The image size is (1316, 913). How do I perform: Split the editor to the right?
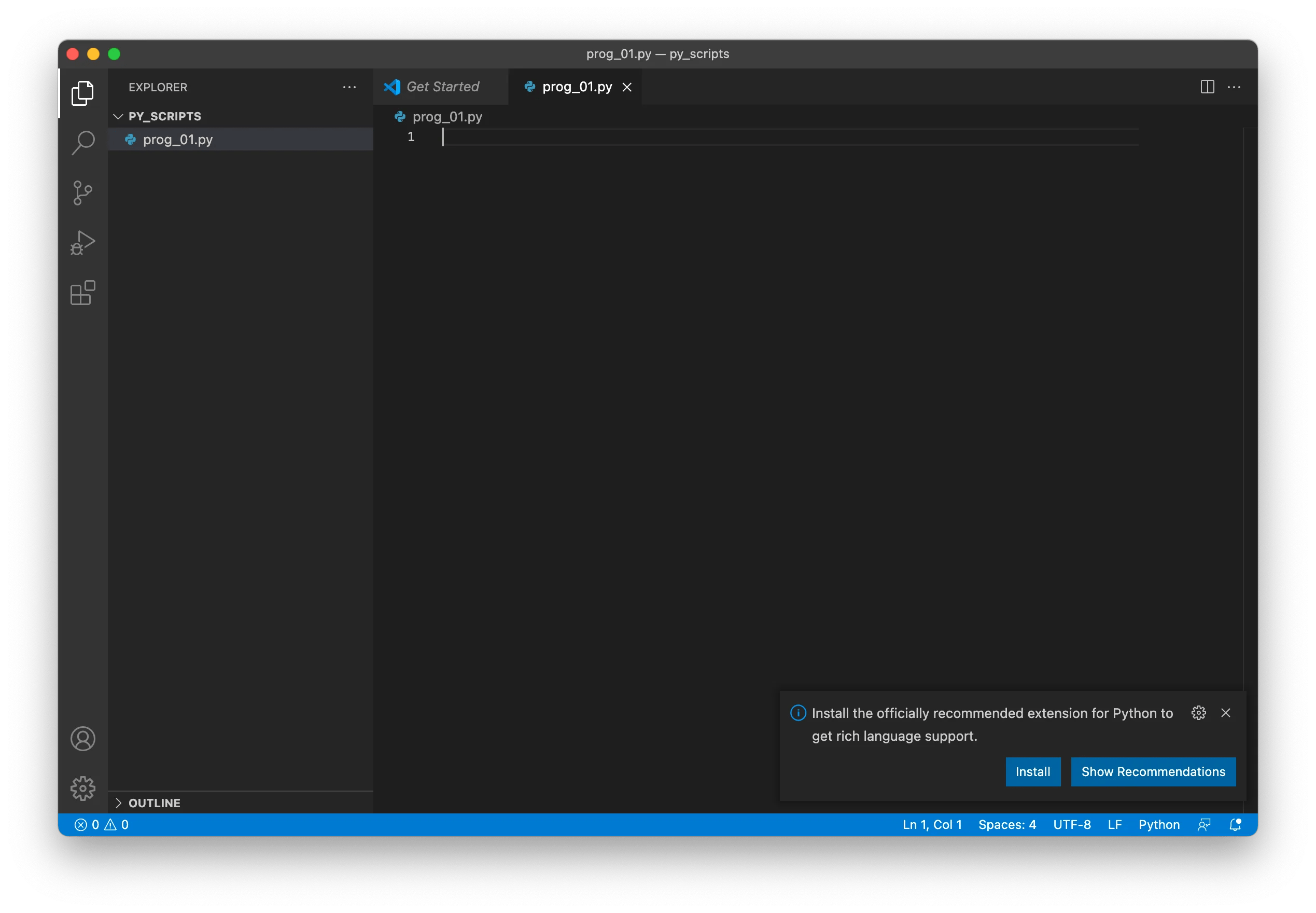point(1207,87)
